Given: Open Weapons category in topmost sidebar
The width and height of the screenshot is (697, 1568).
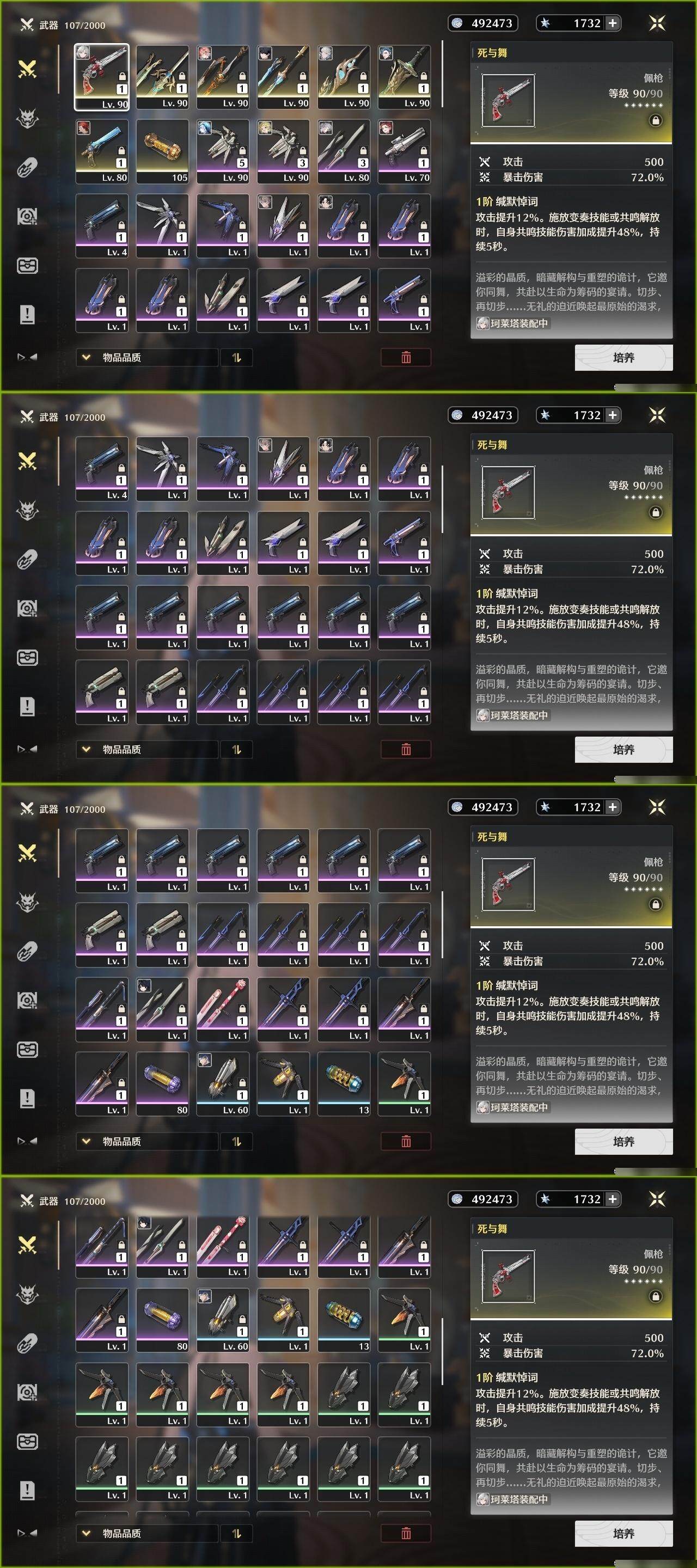Looking at the screenshot, I should [27, 69].
